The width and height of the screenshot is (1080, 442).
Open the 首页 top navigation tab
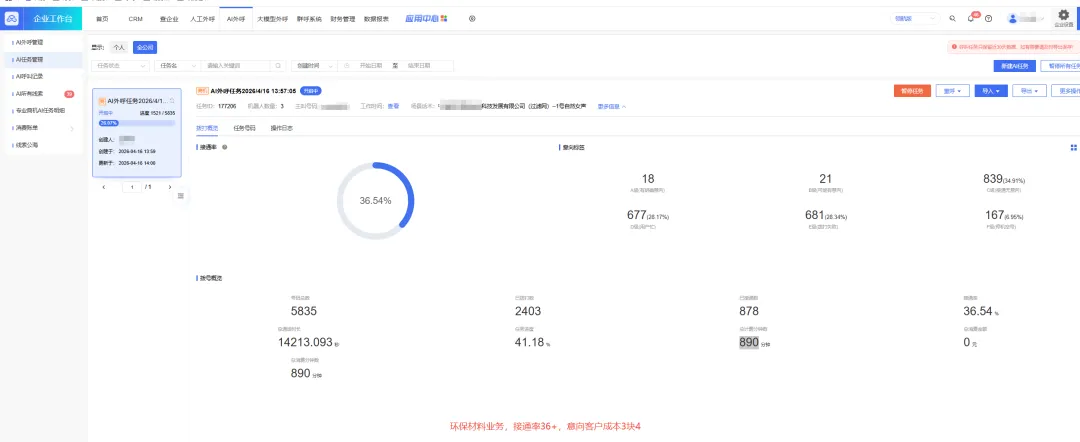pyautogui.click(x=102, y=19)
